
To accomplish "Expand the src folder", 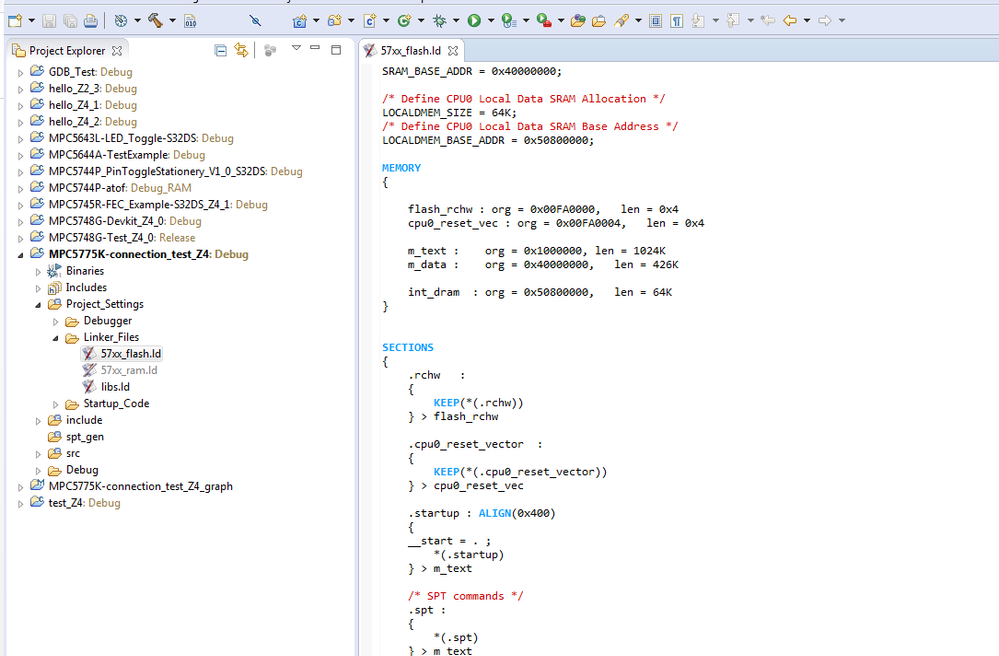I will [x=38, y=454].
